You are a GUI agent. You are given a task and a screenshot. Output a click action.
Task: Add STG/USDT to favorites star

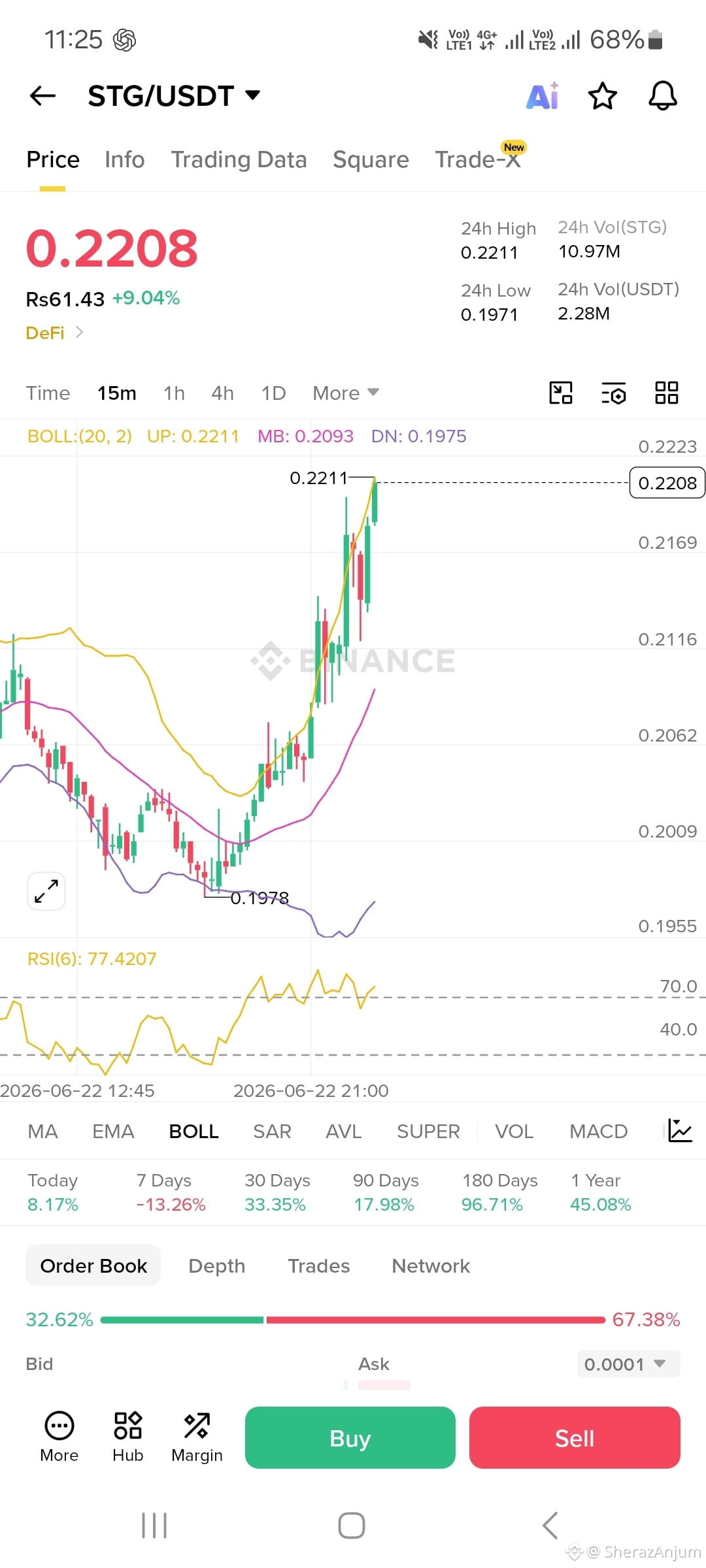[602, 96]
